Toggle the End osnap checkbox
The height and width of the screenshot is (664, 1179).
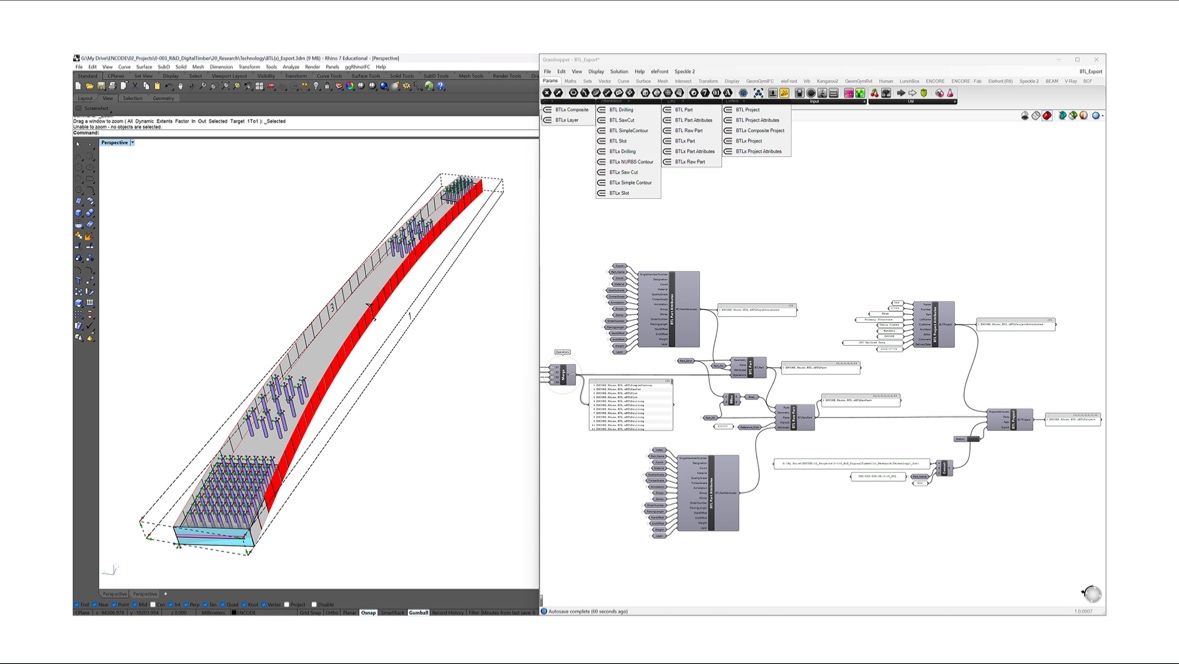[x=76, y=604]
